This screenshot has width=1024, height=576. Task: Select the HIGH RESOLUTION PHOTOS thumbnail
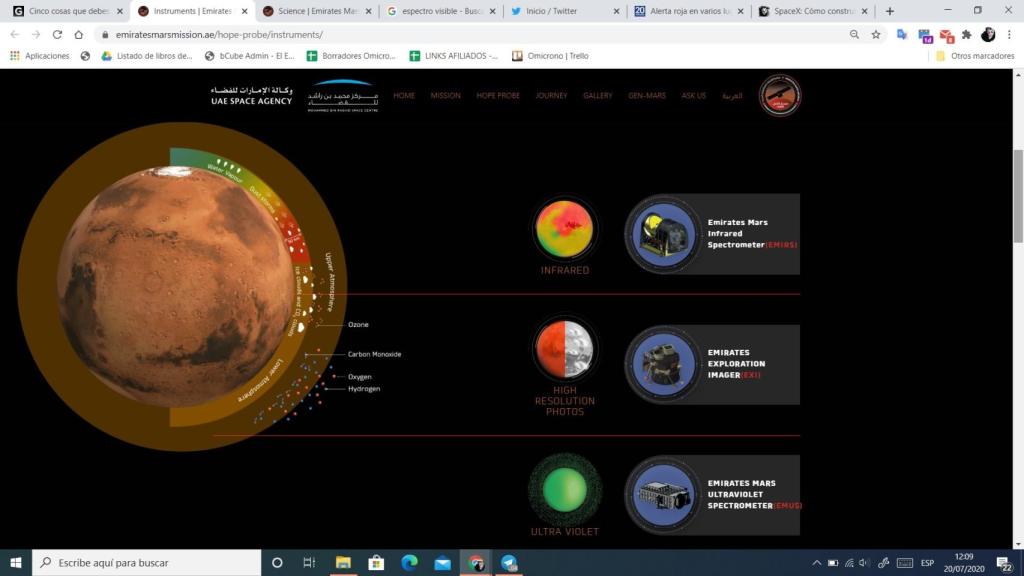pos(565,349)
